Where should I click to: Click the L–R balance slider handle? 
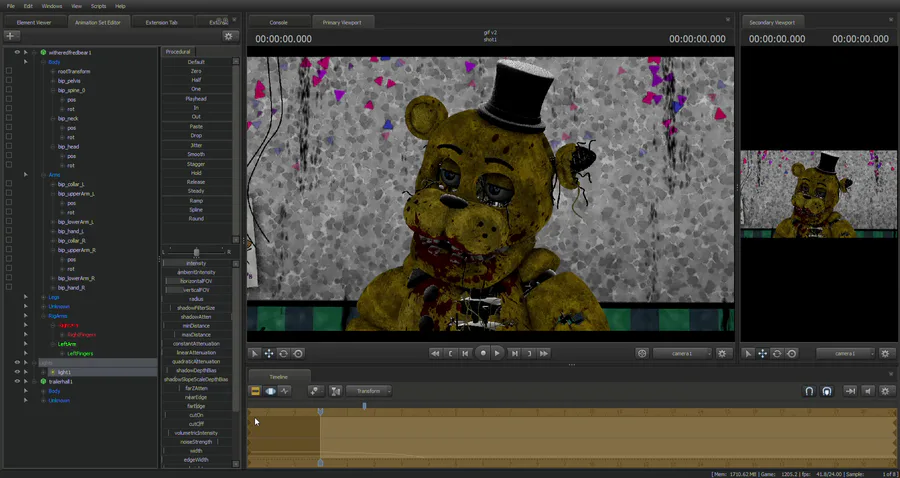coord(196,252)
